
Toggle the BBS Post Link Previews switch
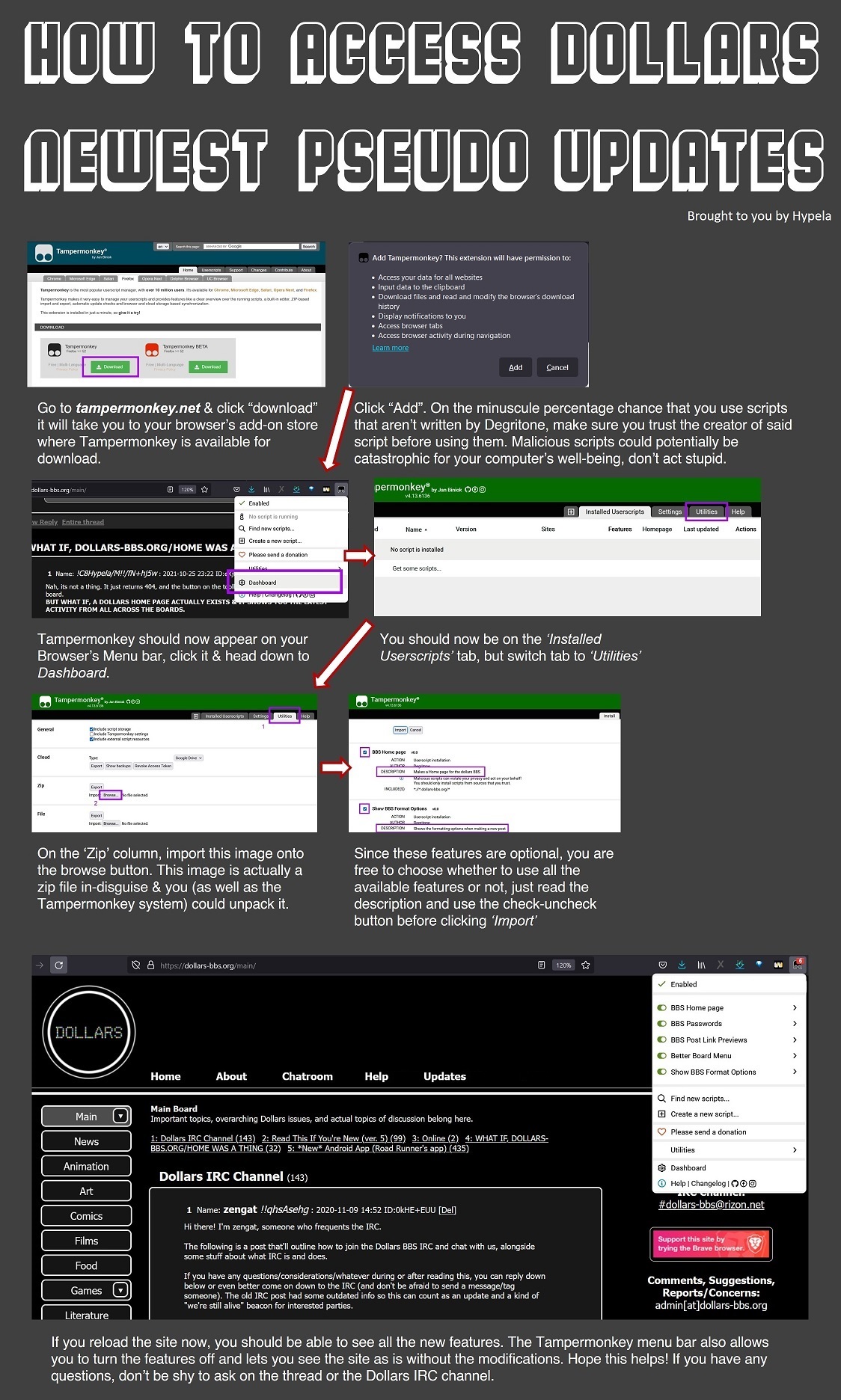click(x=661, y=1040)
